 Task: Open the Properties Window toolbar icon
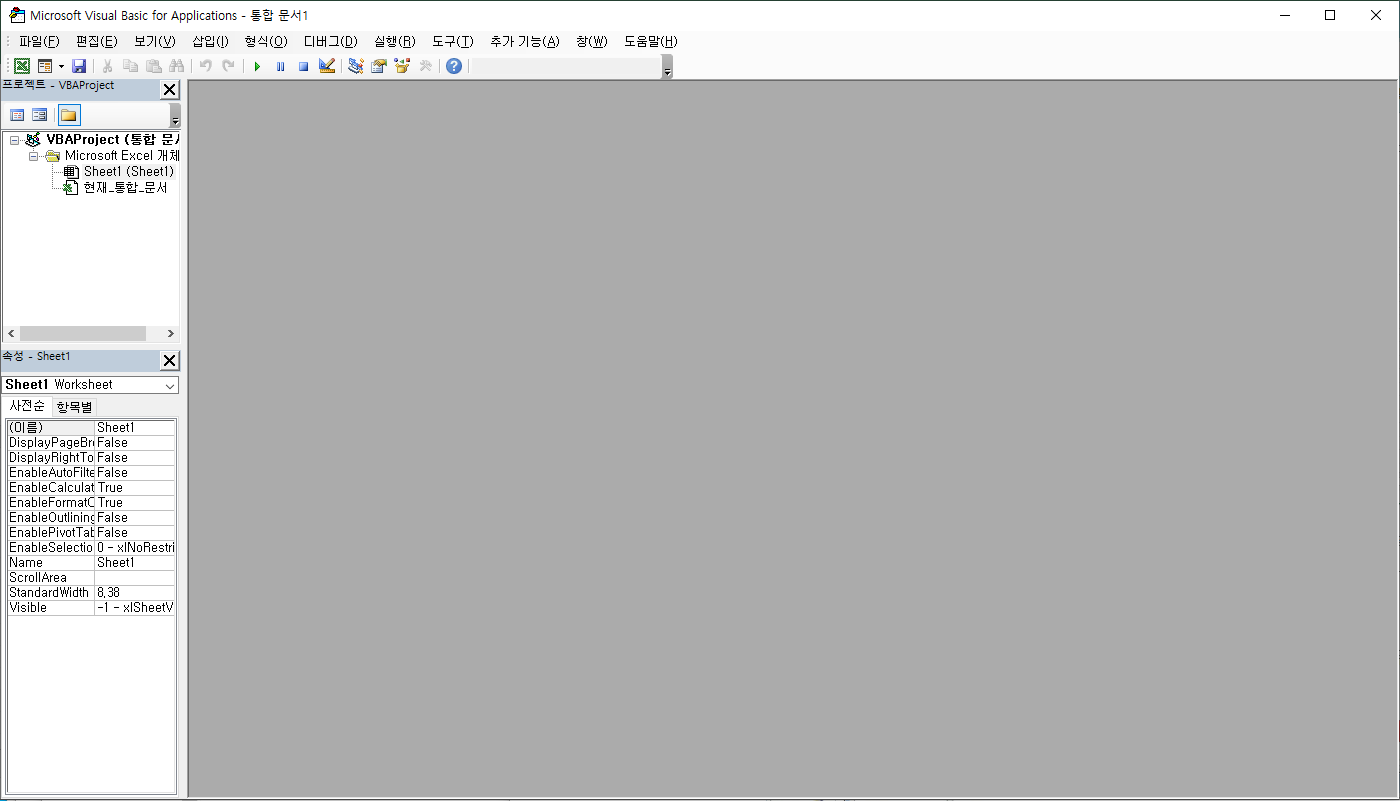tap(378, 66)
